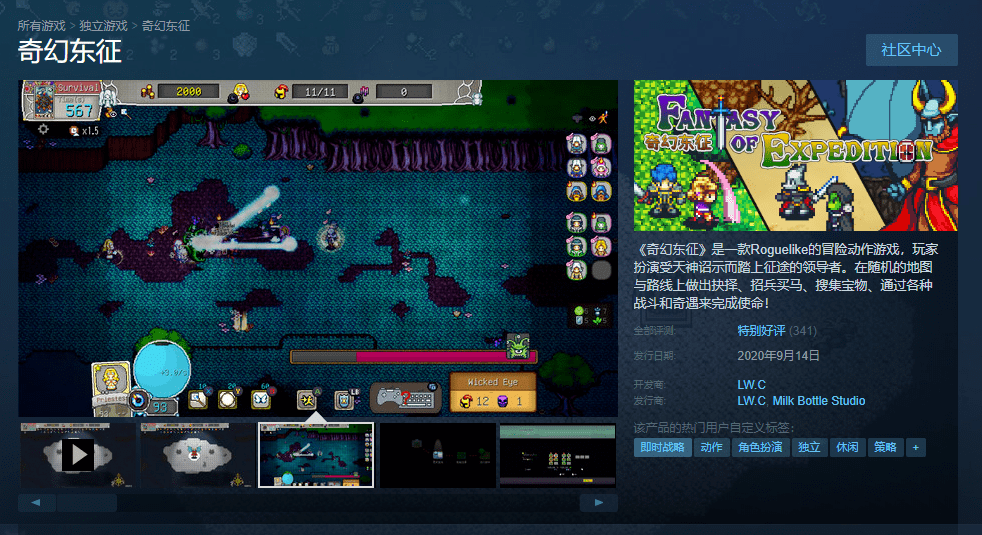982x535 pixels.
Task: Open publisher LW.C link
Action: pos(752,401)
